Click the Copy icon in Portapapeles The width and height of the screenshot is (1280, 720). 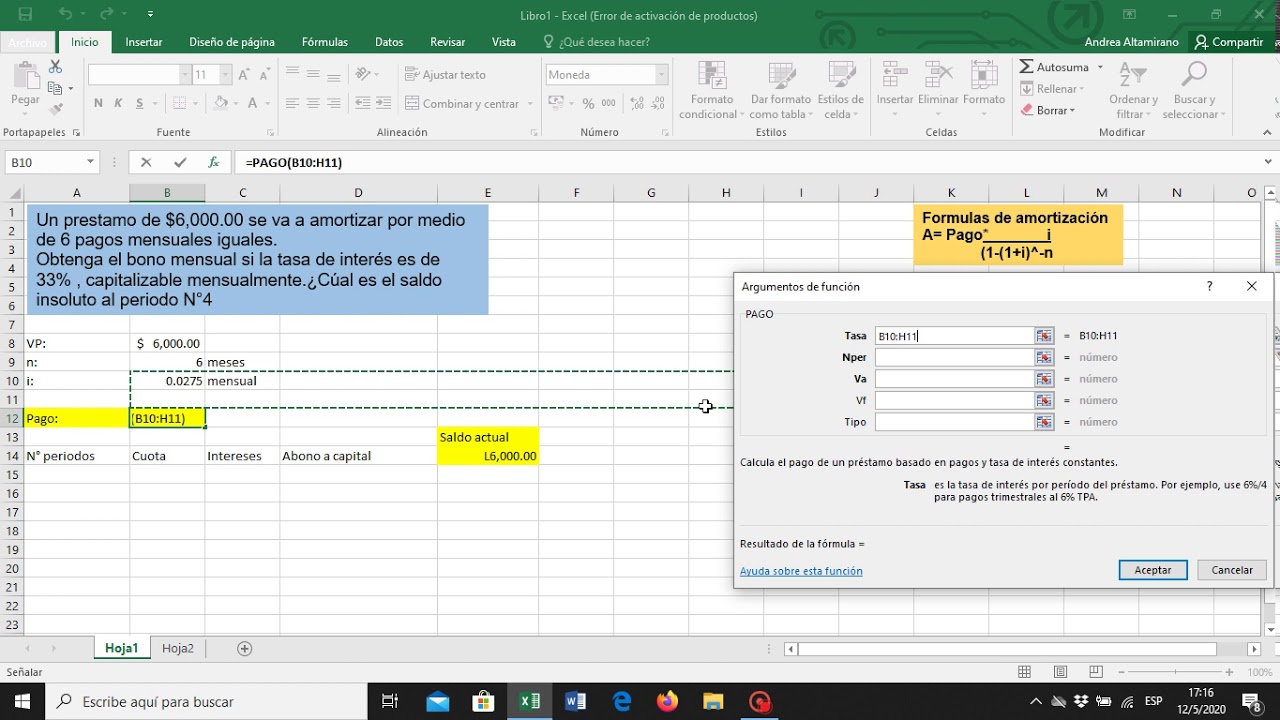click(54, 88)
